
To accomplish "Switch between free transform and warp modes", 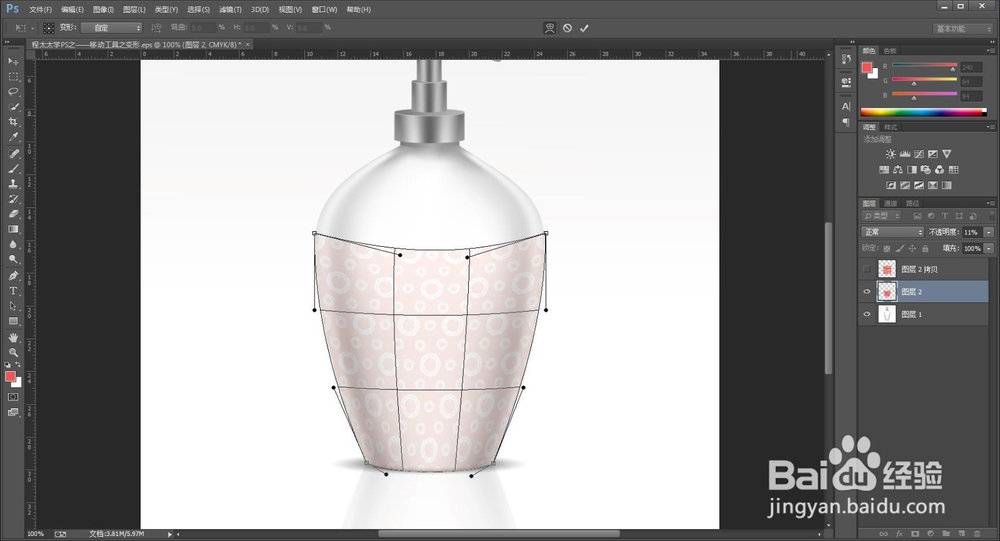I will [x=549, y=28].
